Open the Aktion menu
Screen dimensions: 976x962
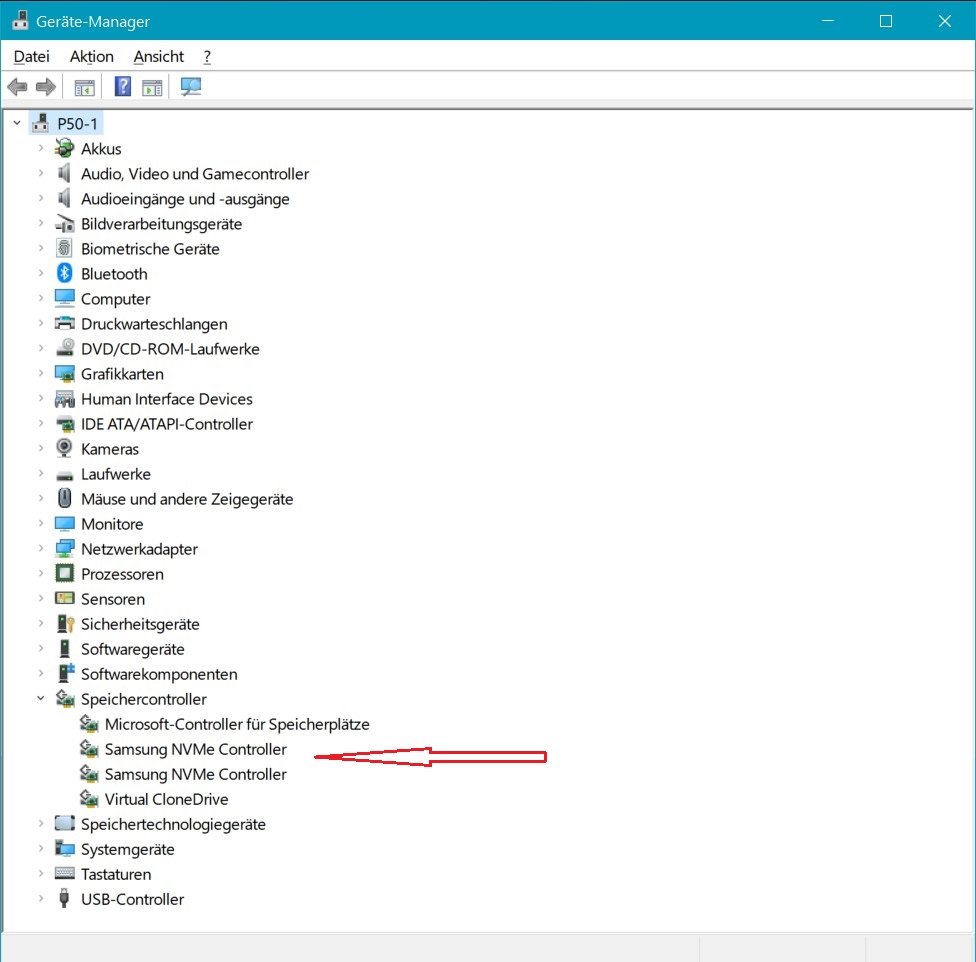coord(92,57)
